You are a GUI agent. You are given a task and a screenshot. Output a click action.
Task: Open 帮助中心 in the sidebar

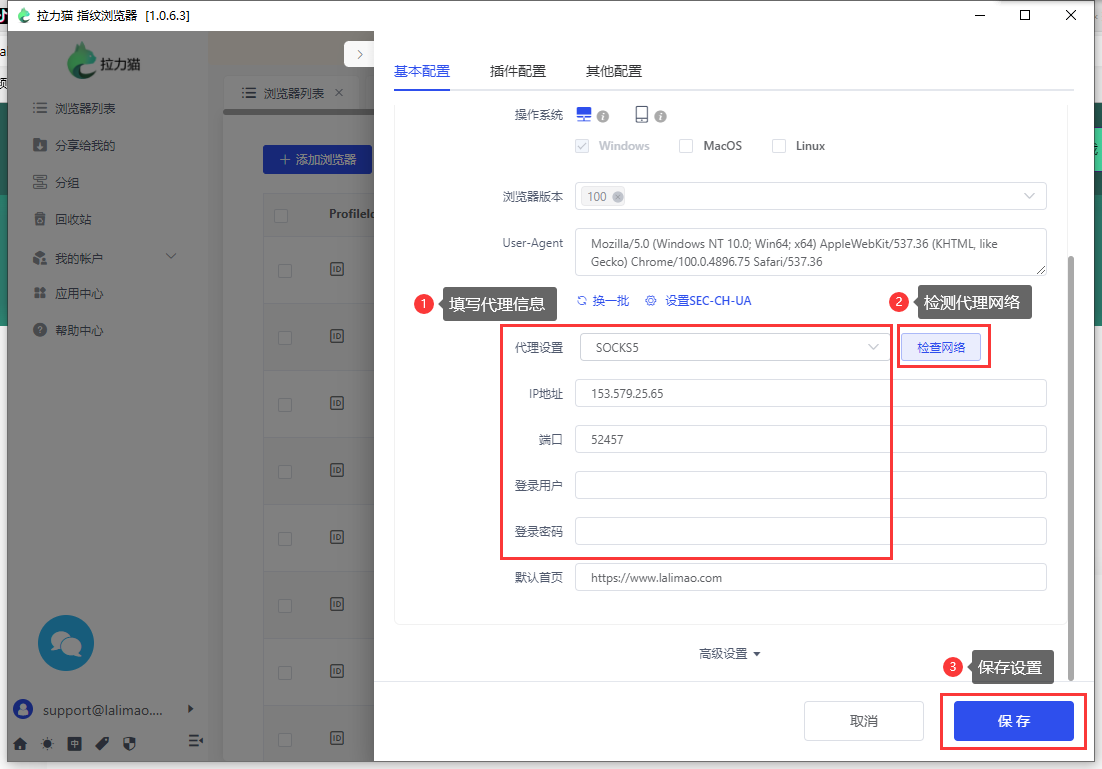(x=68, y=330)
